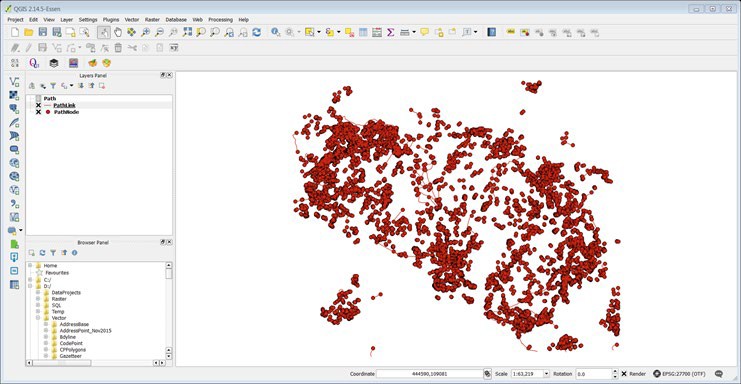
Task: Select the Zoom Out magnifier tool
Action: (x=160, y=32)
